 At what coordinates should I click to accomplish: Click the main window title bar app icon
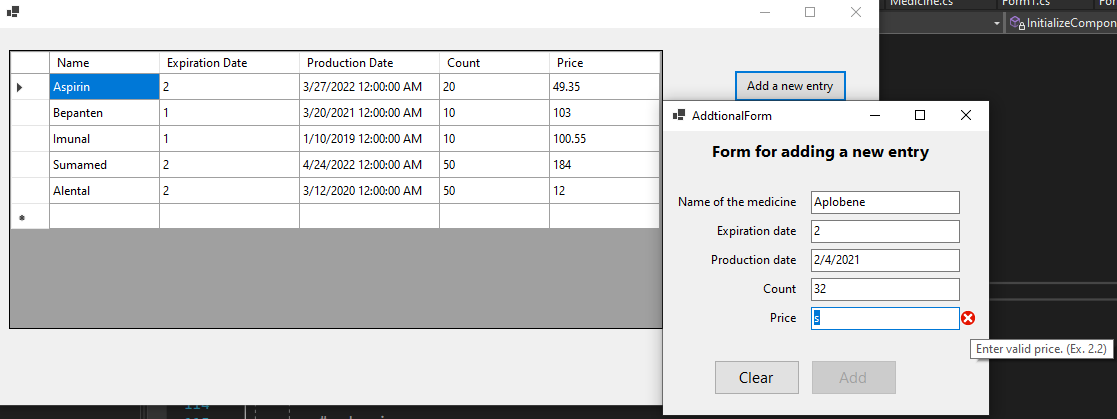12,12
